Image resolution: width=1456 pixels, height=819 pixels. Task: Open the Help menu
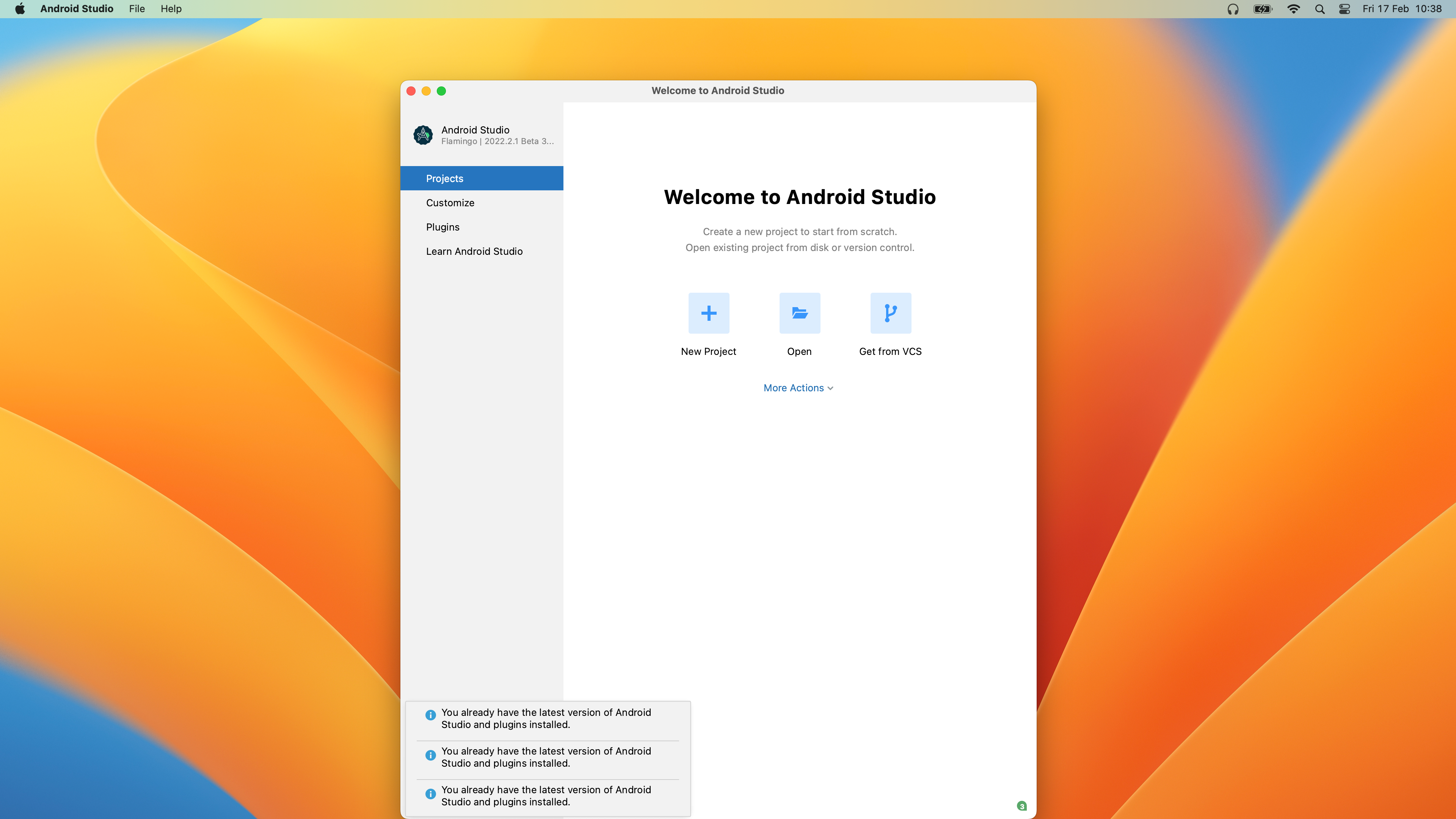pos(171,9)
